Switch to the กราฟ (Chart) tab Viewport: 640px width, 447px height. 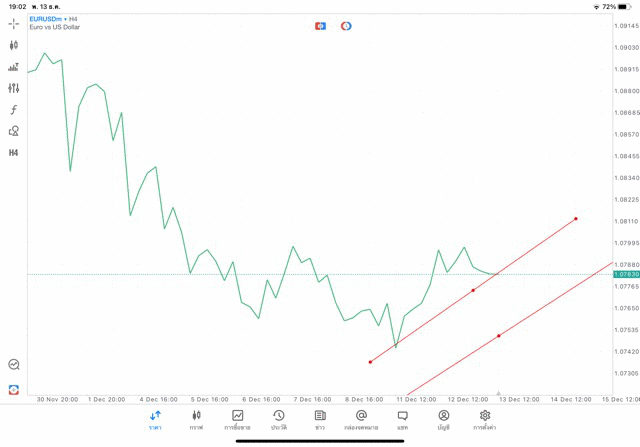196,419
